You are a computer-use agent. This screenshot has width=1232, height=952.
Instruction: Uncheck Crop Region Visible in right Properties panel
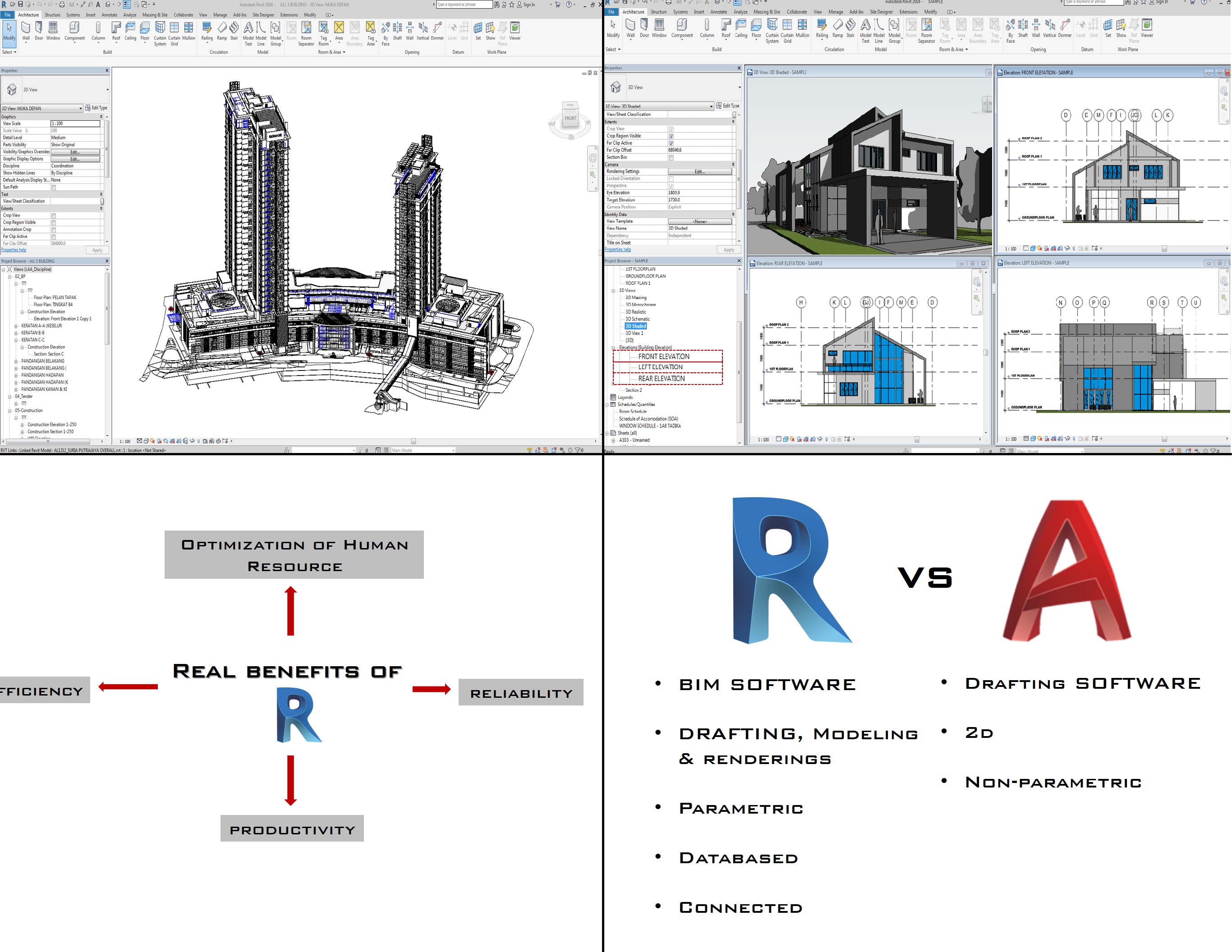coord(671,137)
